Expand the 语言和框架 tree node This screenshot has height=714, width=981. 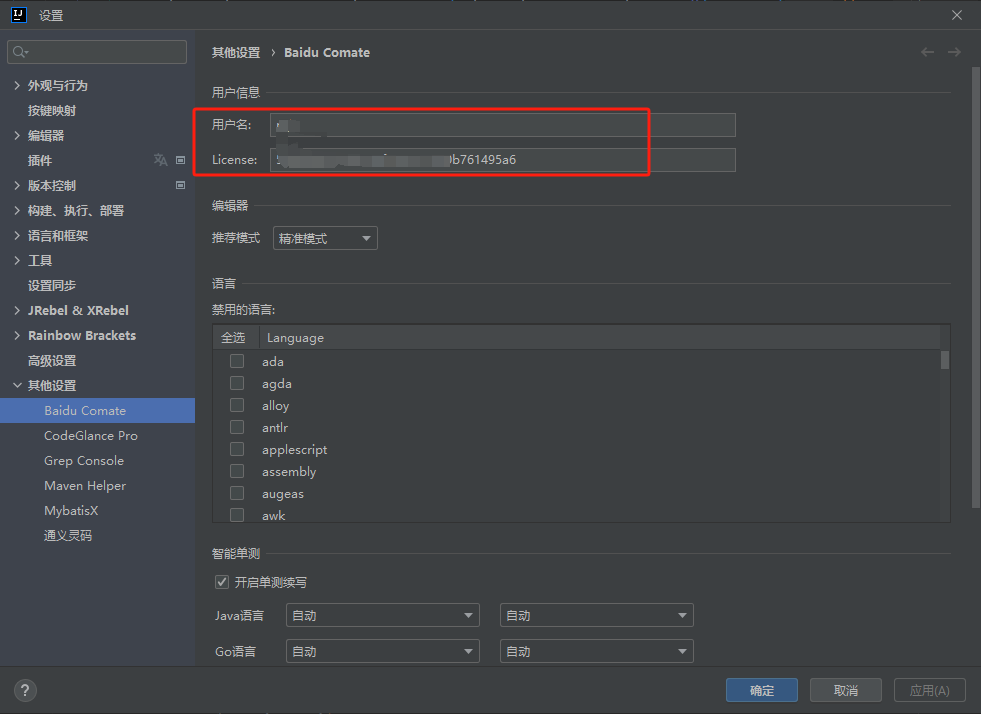(x=17, y=235)
